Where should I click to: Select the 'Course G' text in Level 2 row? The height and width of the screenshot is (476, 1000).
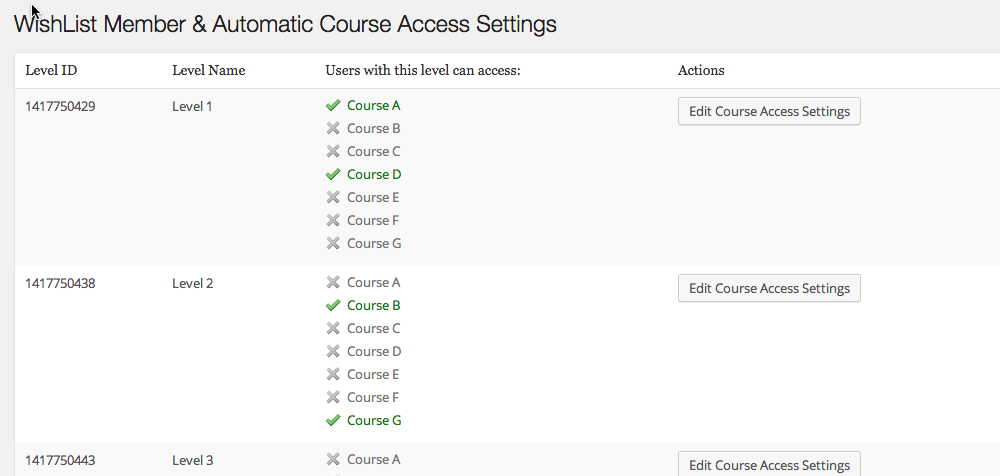(374, 420)
